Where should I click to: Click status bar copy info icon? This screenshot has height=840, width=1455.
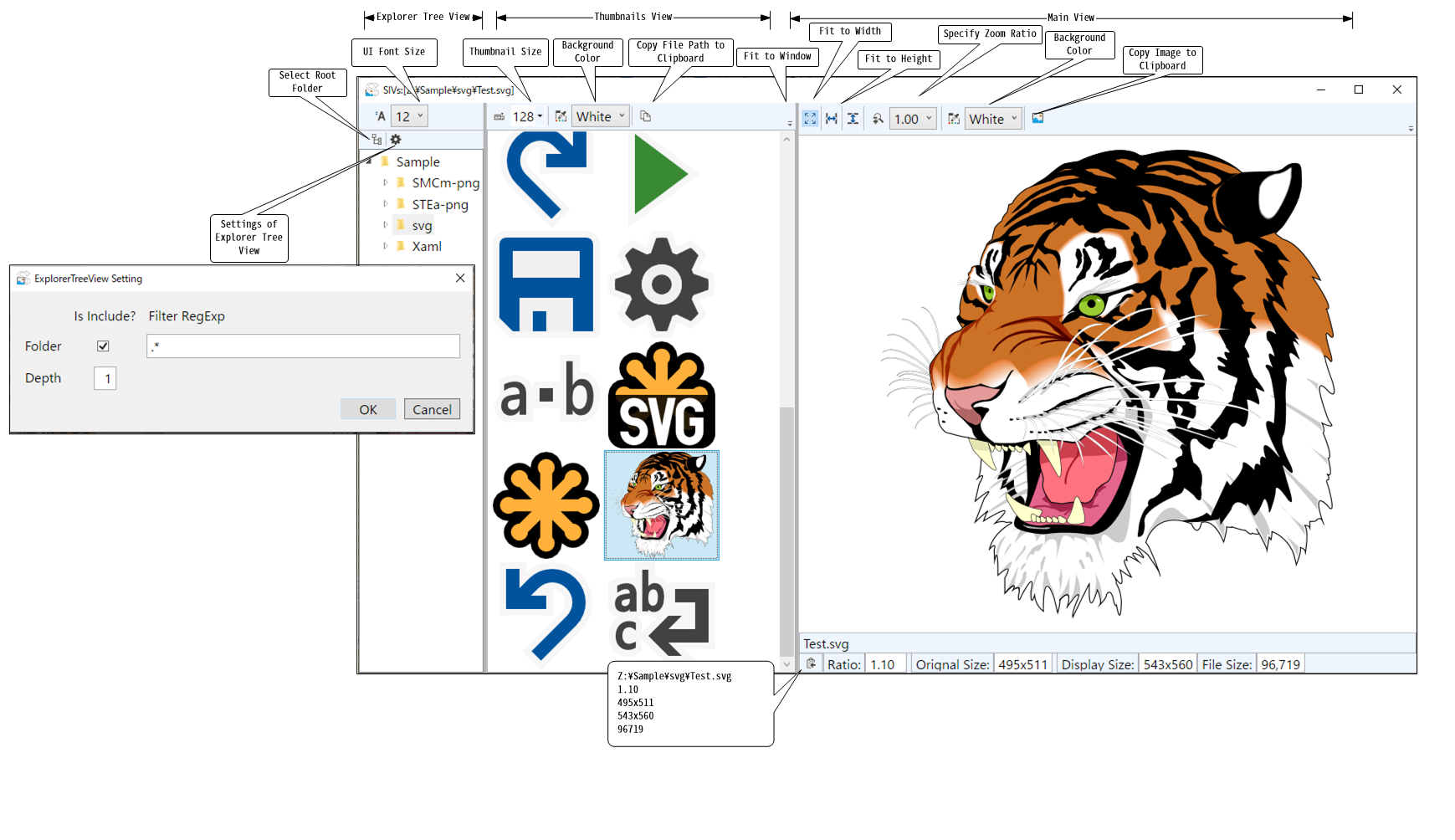(x=811, y=663)
